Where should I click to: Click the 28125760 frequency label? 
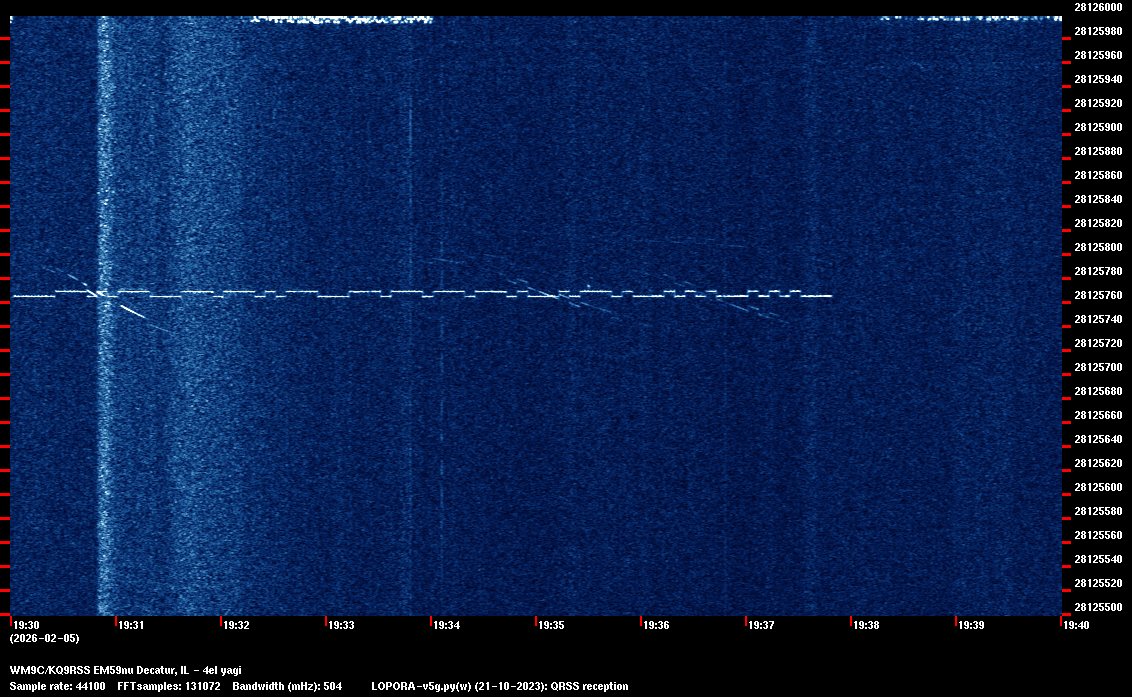(1097, 295)
